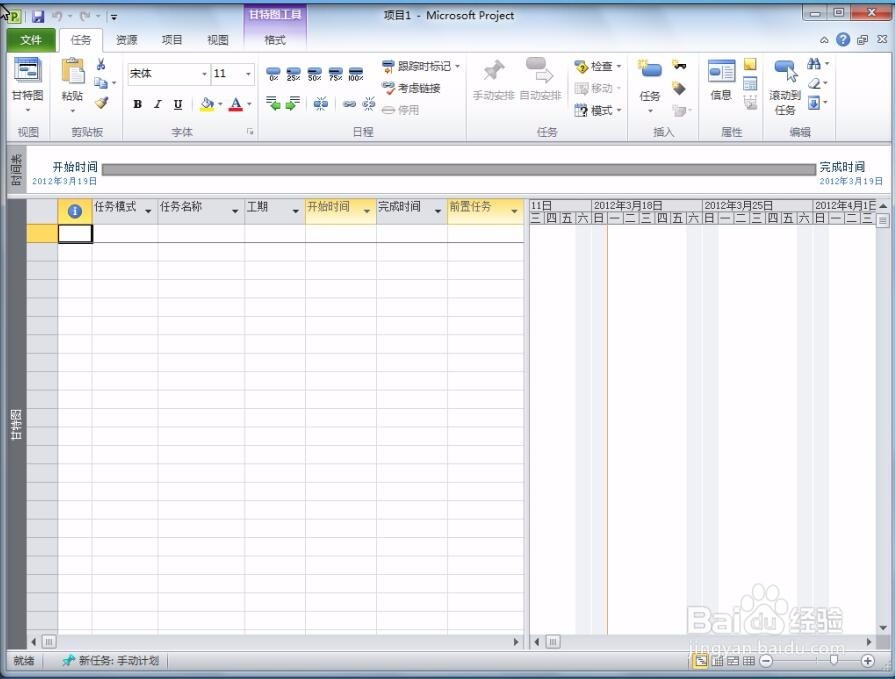Image resolution: width=895 pixels, height=679 pixels.
Task: Click the Find binoculars icon
Action: [x=815, y=64]
